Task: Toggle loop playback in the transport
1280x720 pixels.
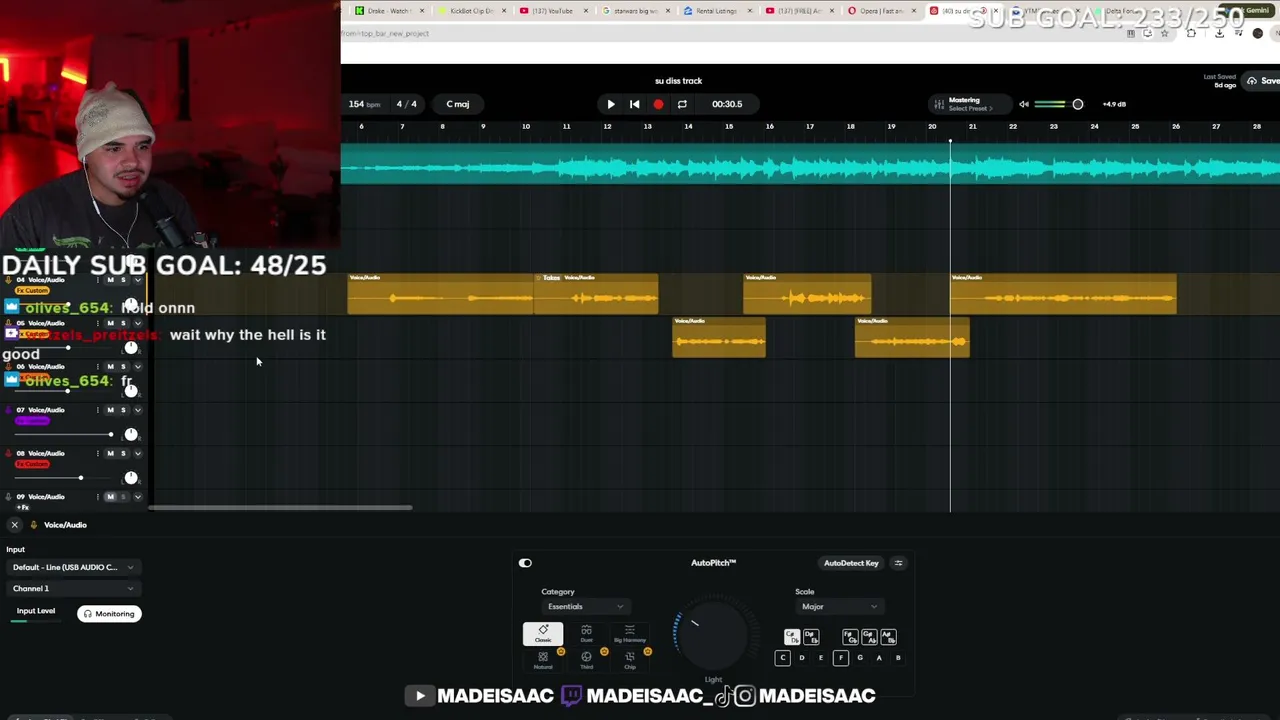Action: pyautogui.click(x=682, y=104)
